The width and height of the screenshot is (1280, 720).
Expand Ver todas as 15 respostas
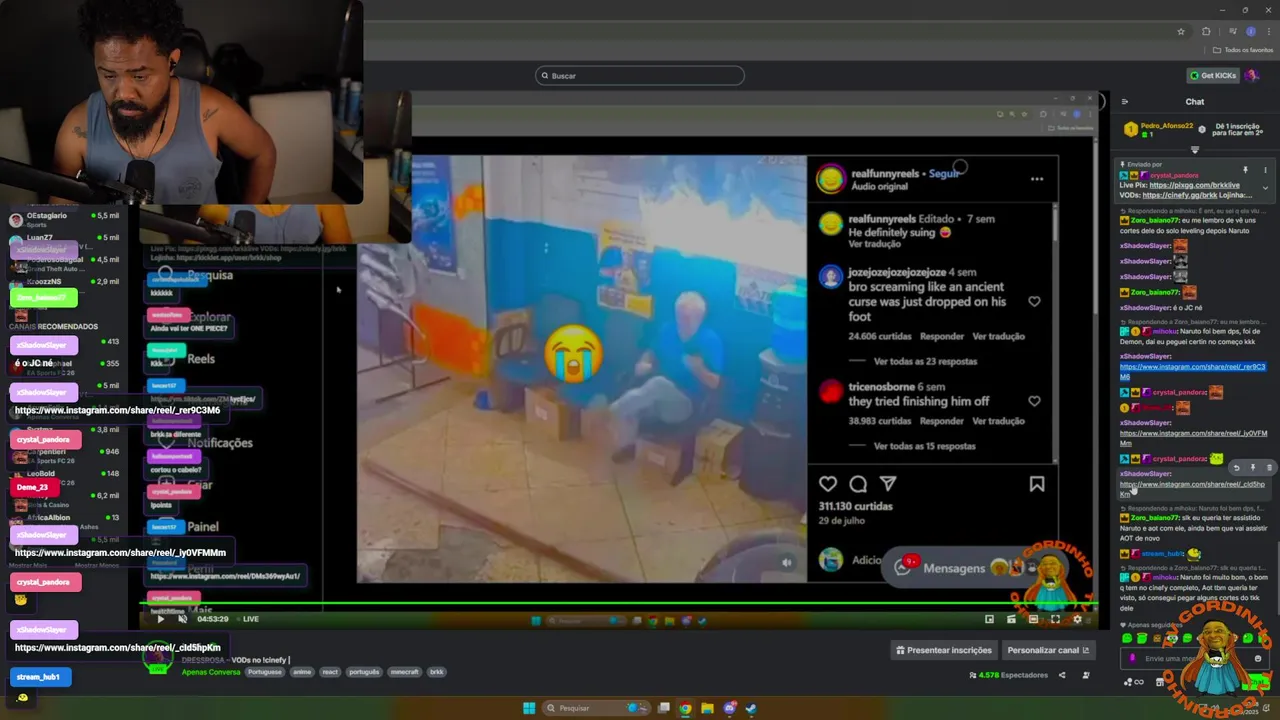point(925,446)
